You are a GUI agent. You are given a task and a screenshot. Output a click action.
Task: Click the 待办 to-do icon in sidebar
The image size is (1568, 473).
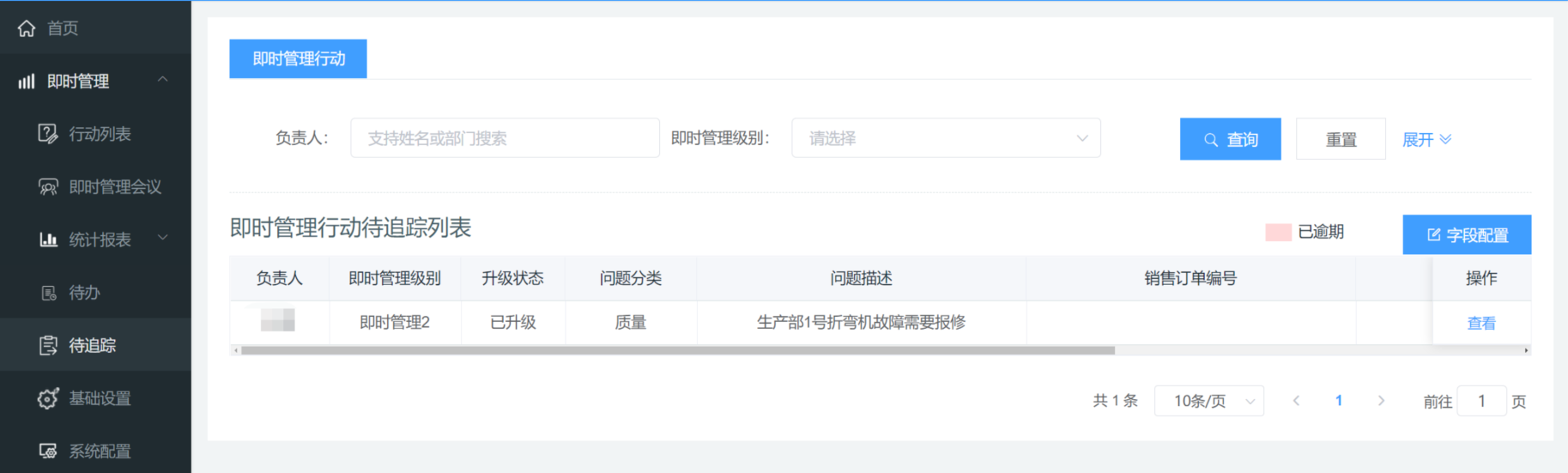(x=49, y=293)
